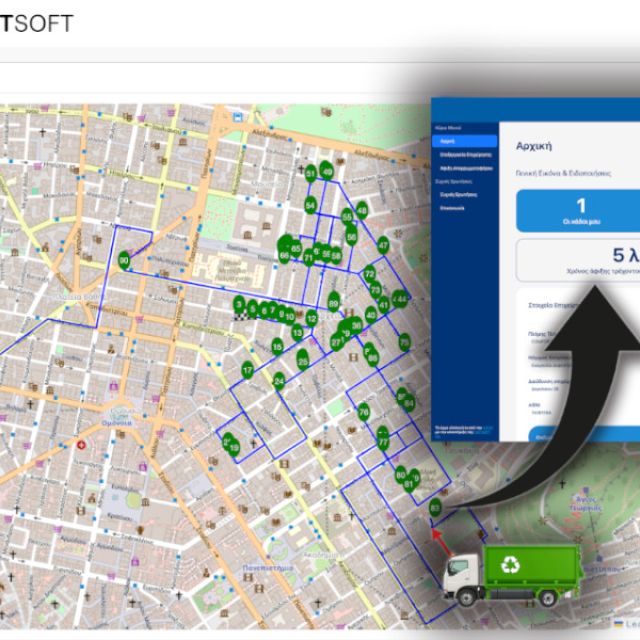640x640 pixels.
Task: Click map marker 47
Action: (383, 244)
